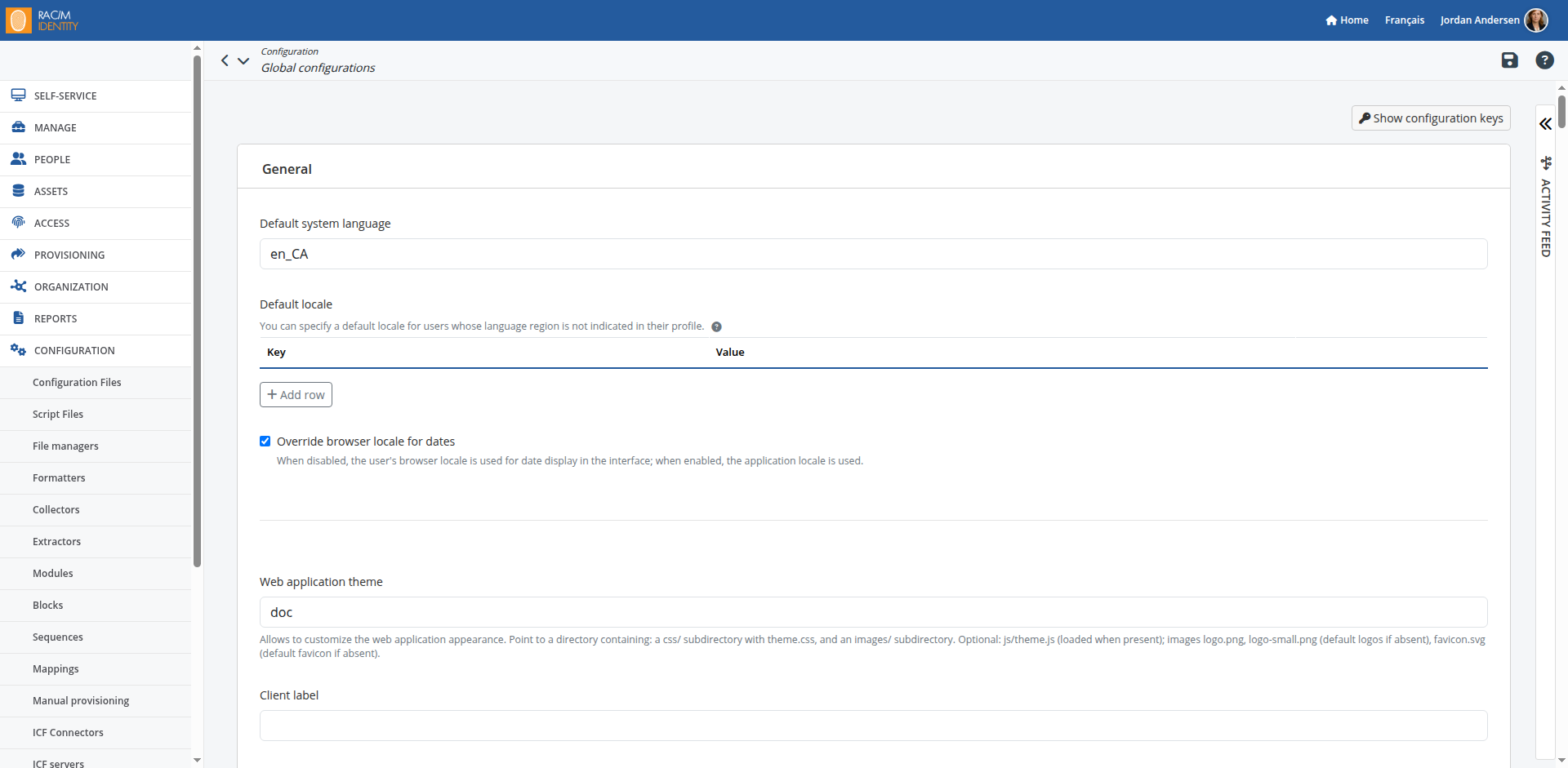1568x768 pixels.
Task: Uncheck Override browser locale for dates
Action: point(265,442)
